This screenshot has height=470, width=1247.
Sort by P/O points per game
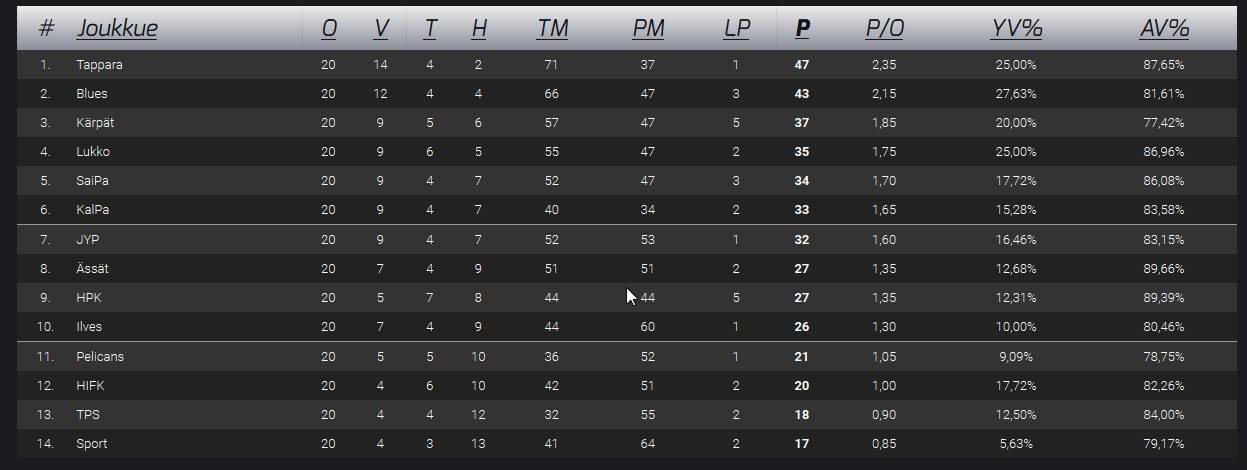(884, 29)
